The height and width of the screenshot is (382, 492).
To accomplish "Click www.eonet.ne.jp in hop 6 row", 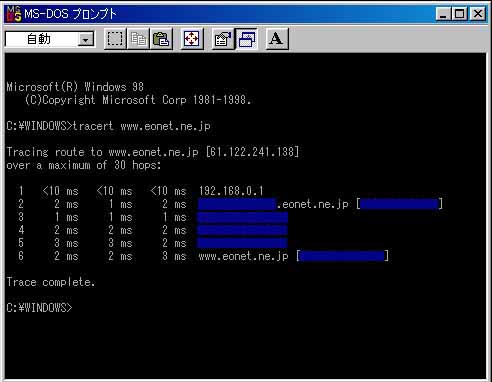I will coord(243,256).
